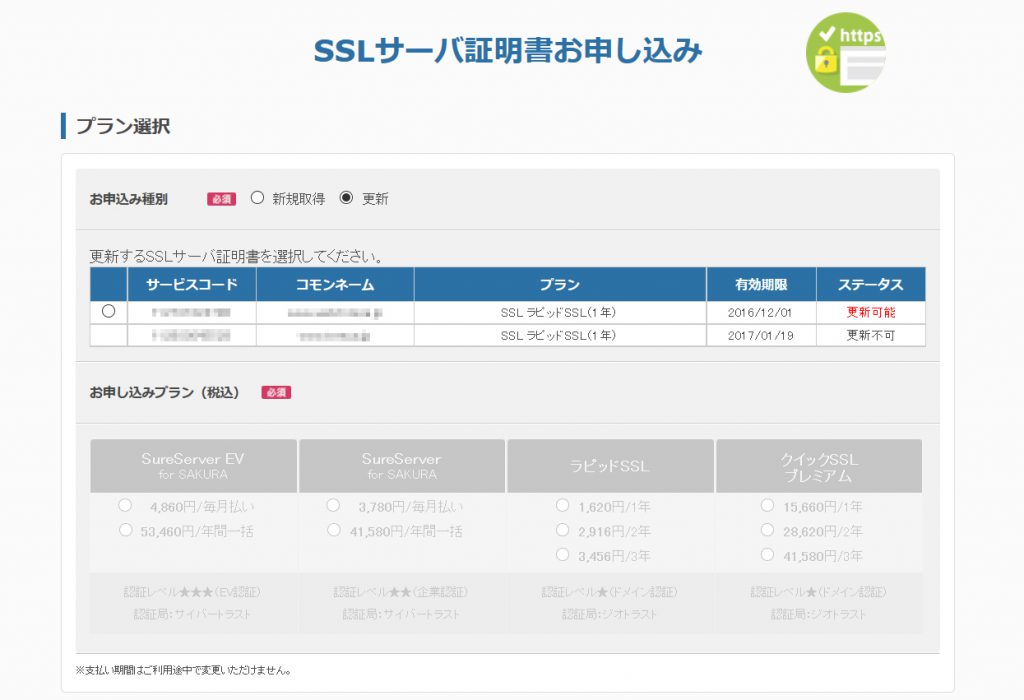Pick クイックSSL プレミアム 41,580円/3年 plan
1024x700 pixels.
tap(767, 555)
